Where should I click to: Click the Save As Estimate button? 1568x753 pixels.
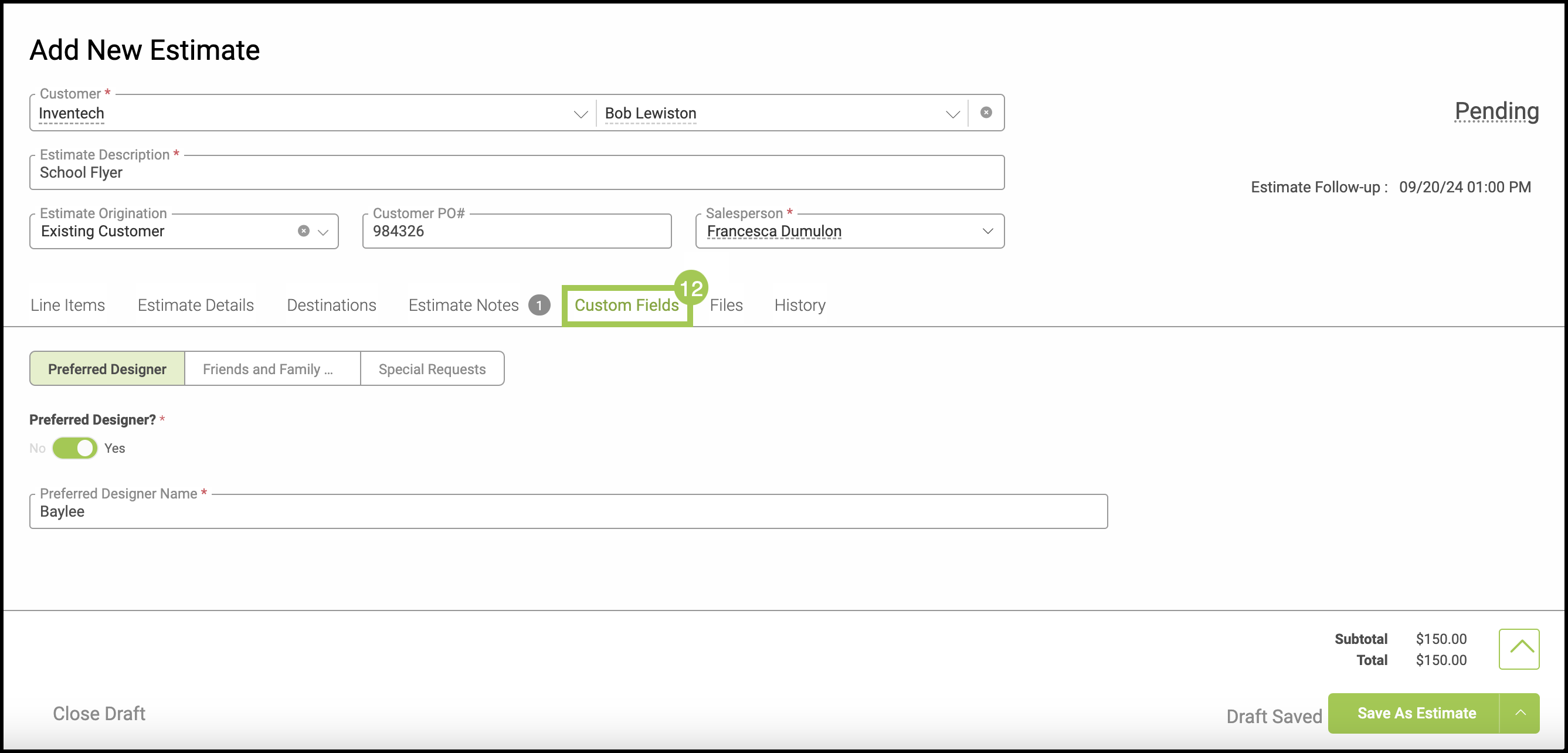1416,713
